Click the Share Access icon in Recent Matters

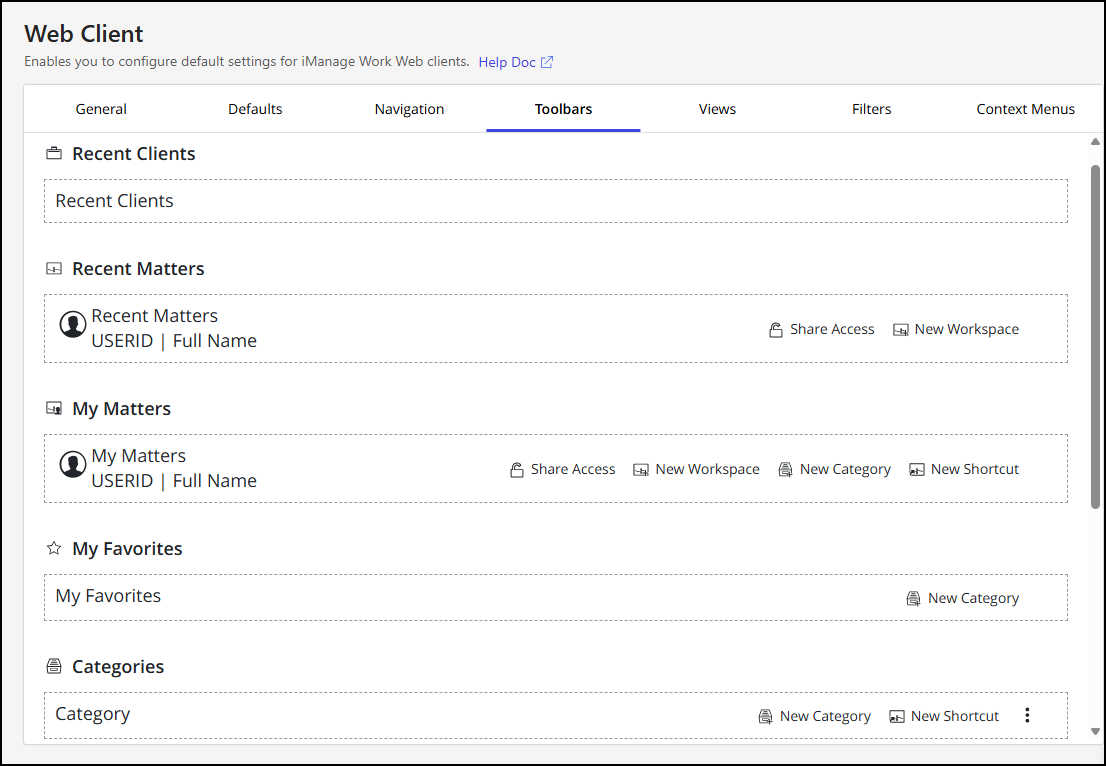(x=775, y=330)
